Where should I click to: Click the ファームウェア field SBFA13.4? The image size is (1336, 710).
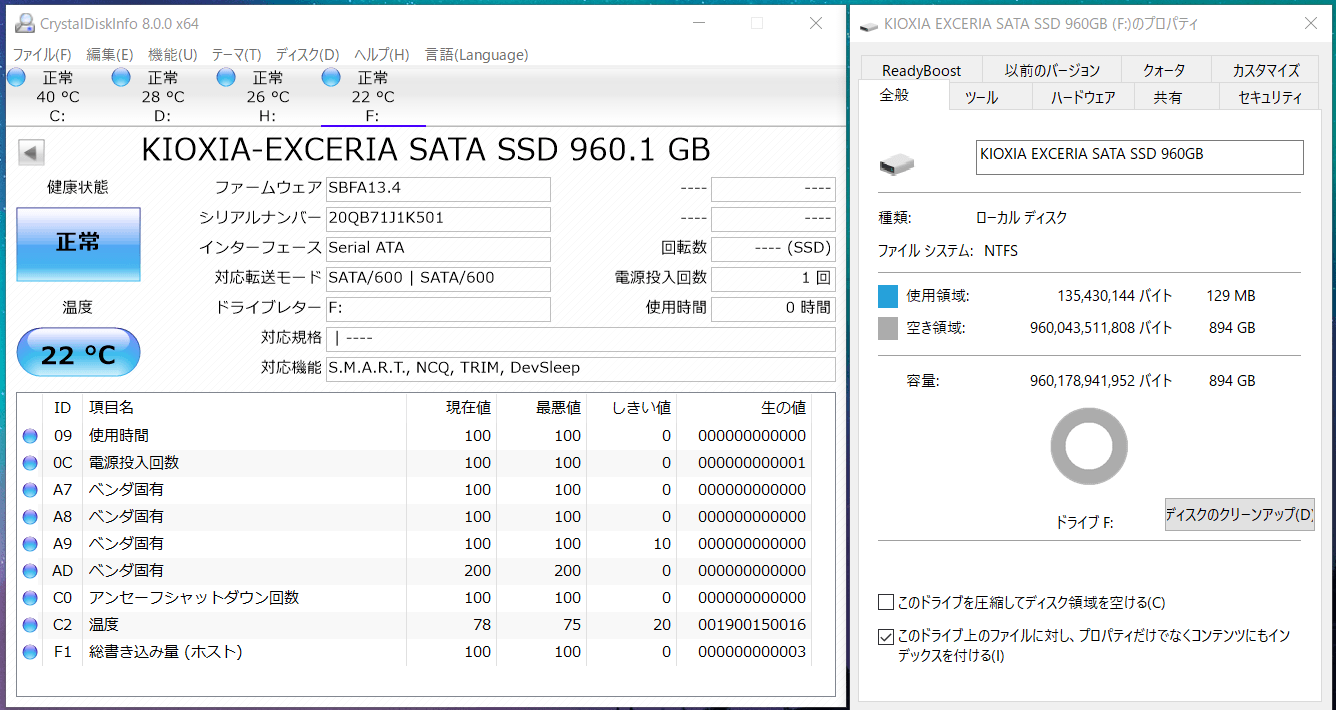(438, 189)
